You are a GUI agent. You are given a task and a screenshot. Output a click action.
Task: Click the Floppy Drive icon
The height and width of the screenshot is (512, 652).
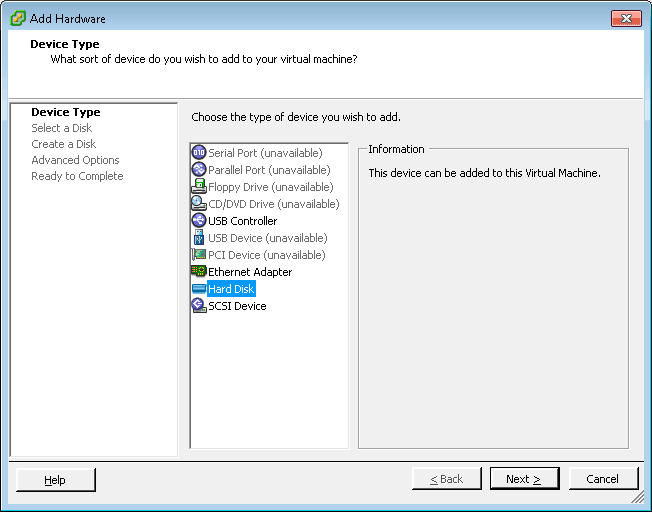[x=198, y=187]
